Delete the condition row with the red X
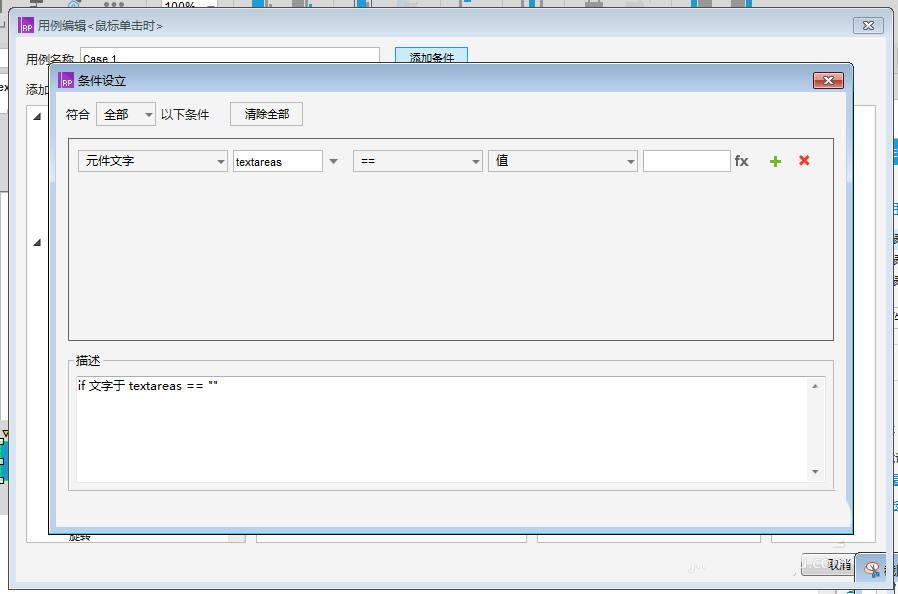 pos(803,160)
